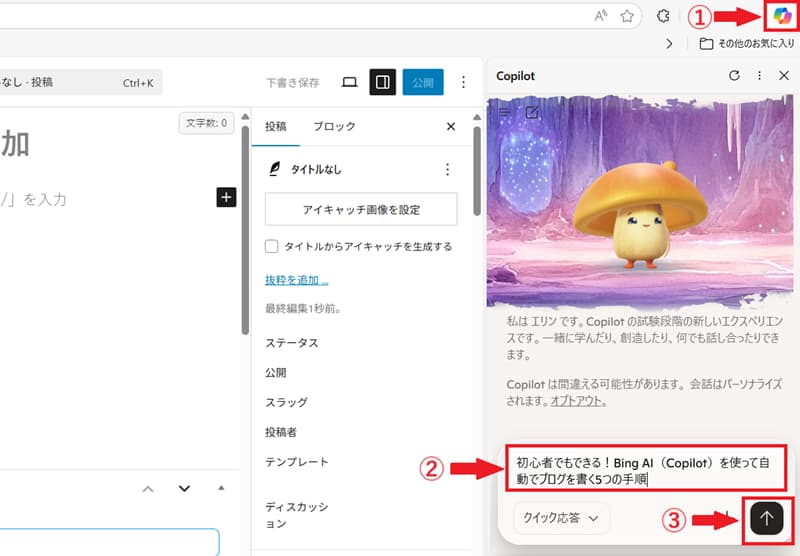Click inside the Copilot message text box

[645, 470]
